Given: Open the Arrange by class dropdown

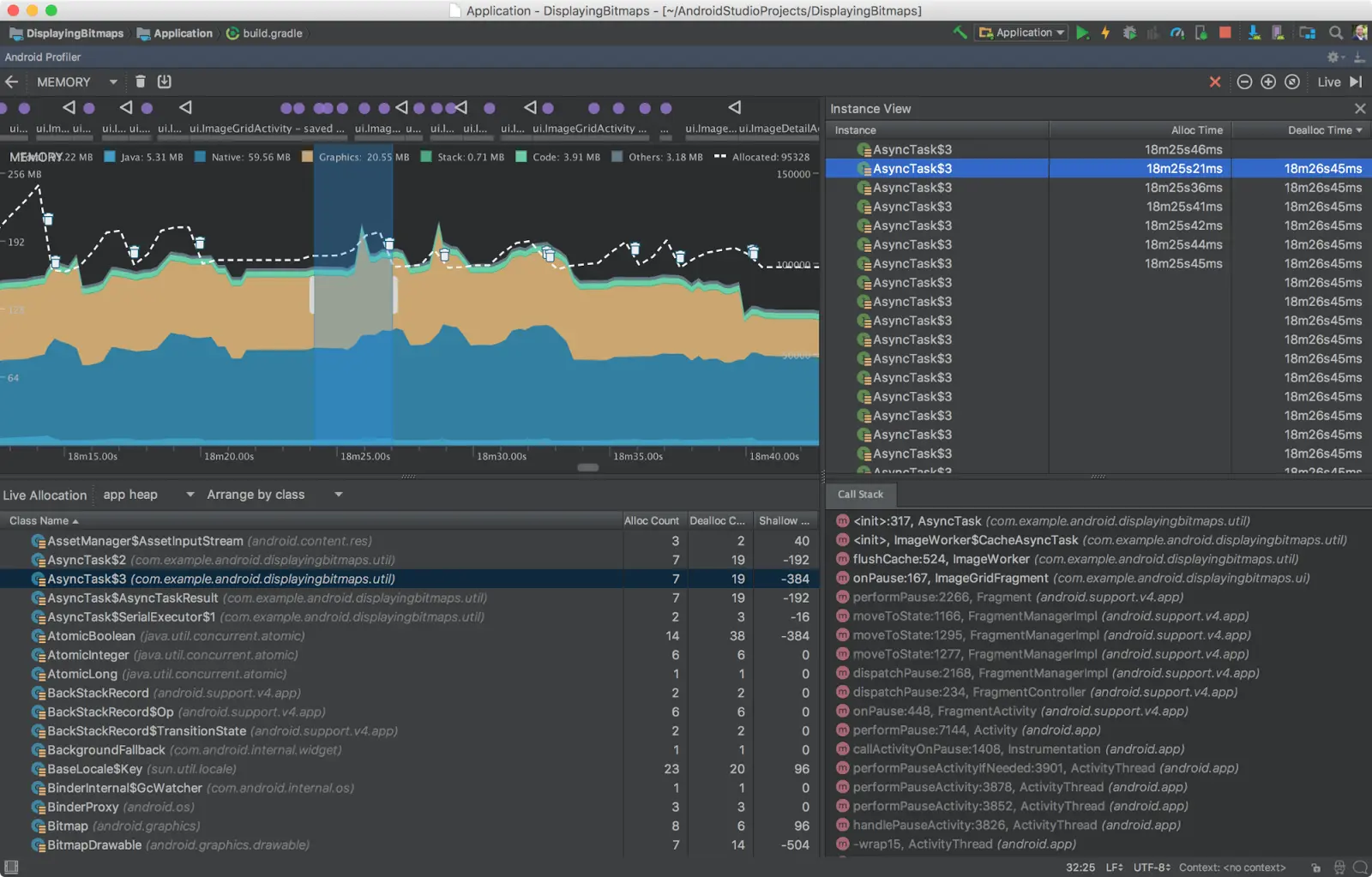Looking at the screenshot, I should coord(274,495).
